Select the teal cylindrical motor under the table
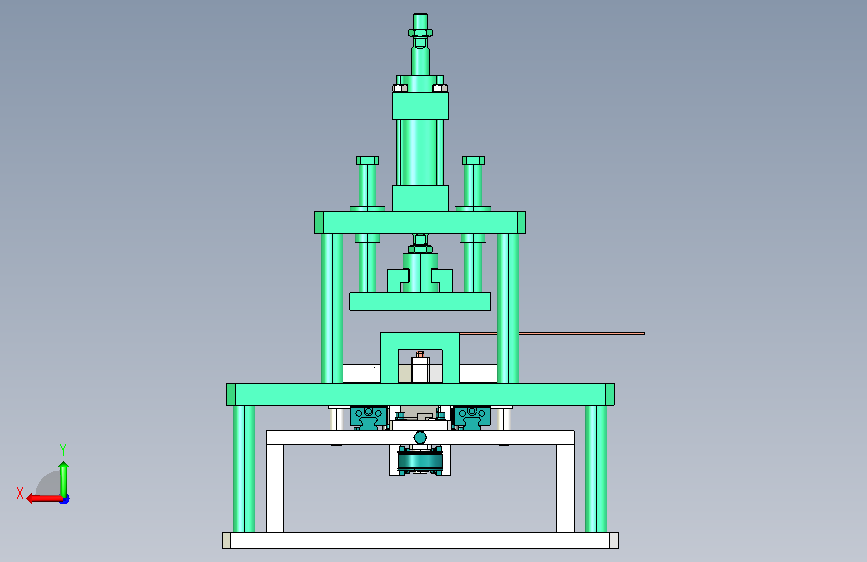 click(420, 460)
